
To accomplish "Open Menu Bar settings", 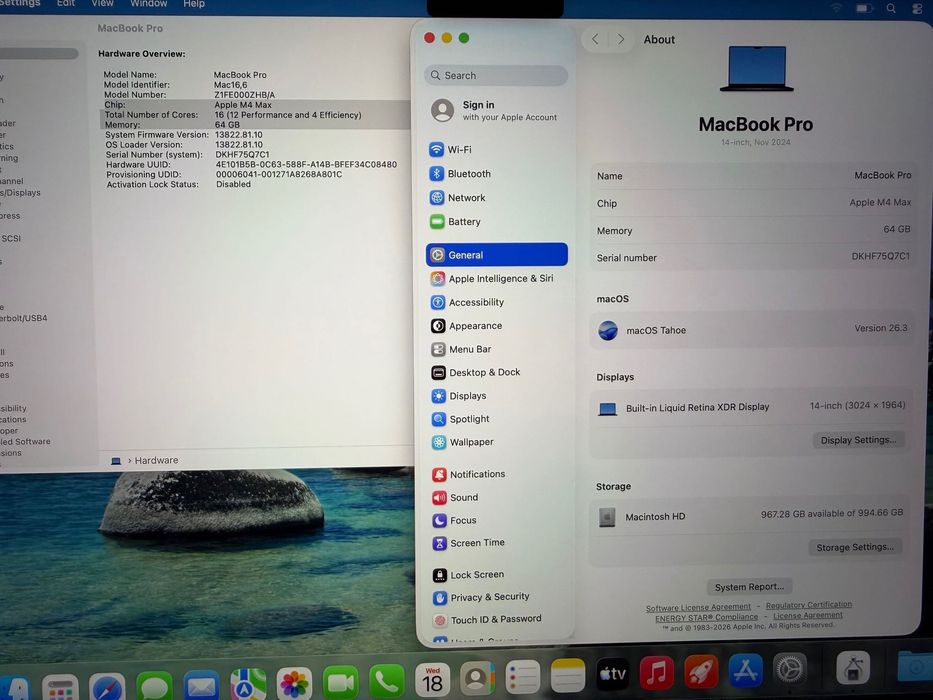I will 496,349.
